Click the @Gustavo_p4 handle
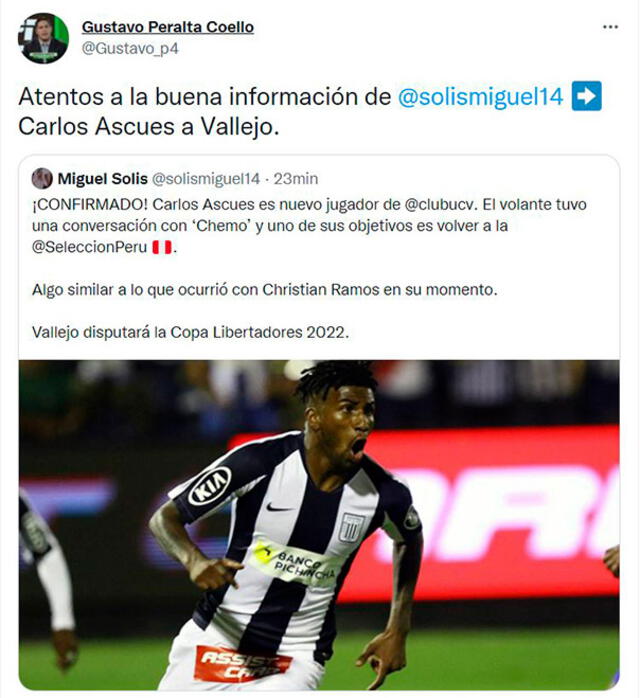 [x=130, y=48]
